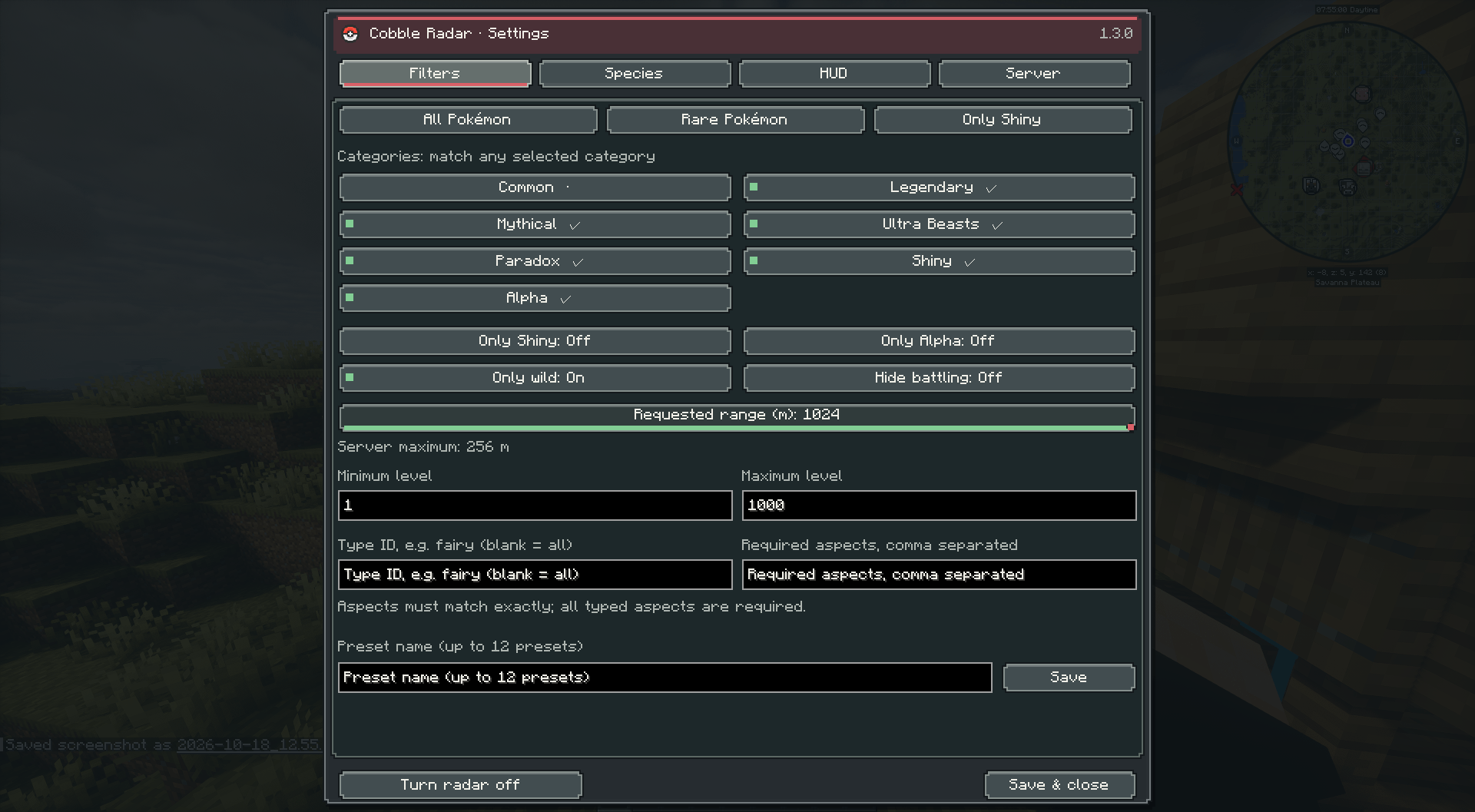Image resolution: width=1475 pixels, height=812 pixels.
Task: Click Turn radar off
Action: click(460, 785)
